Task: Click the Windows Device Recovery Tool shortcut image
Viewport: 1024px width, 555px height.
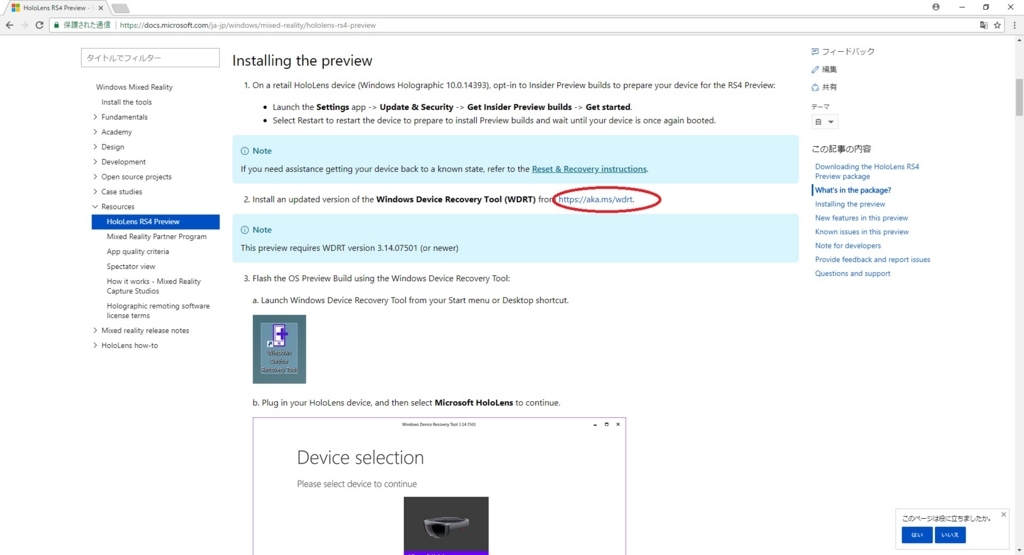Action: click(x=279, y=349)
